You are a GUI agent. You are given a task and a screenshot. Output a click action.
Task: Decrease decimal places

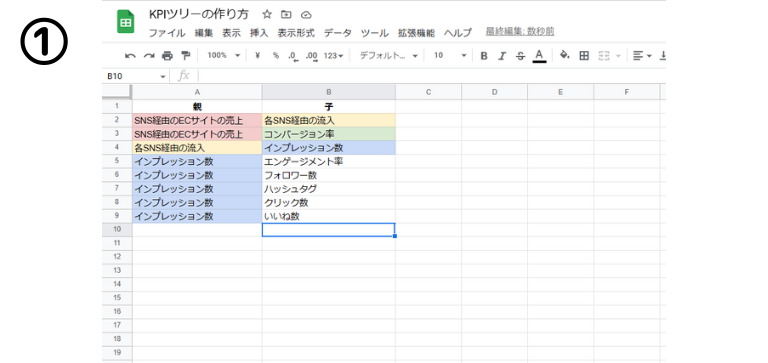point(293,56)
